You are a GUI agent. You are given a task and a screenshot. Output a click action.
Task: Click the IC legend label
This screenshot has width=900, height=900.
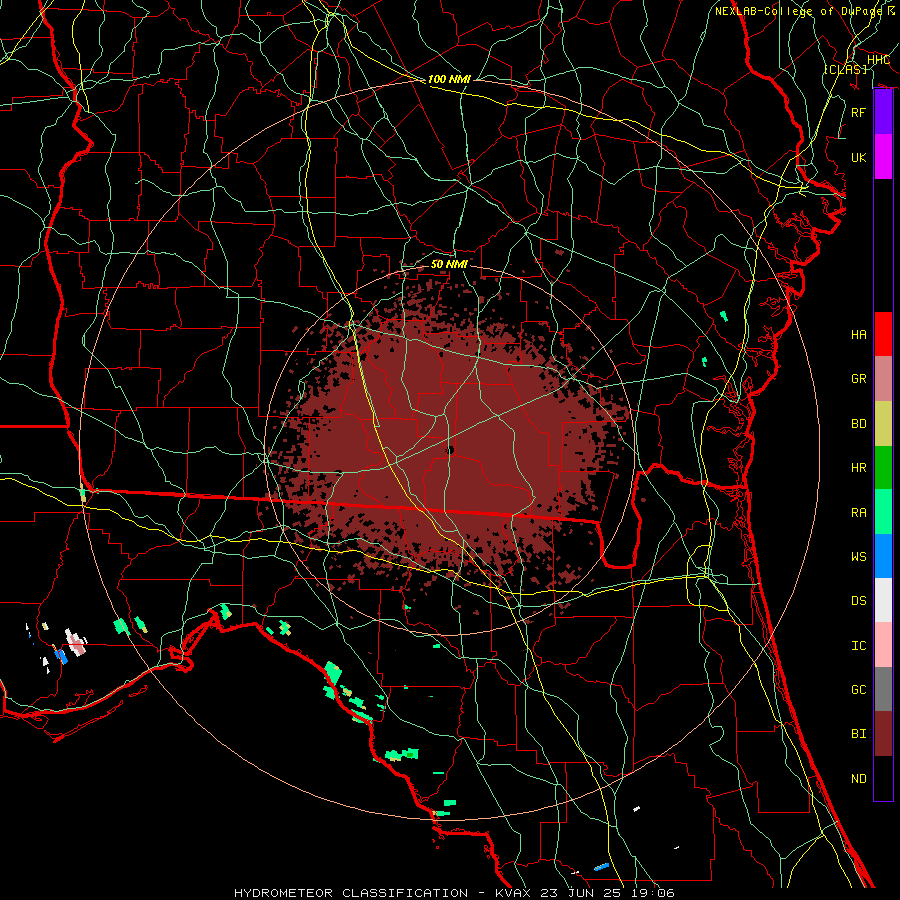859,645
